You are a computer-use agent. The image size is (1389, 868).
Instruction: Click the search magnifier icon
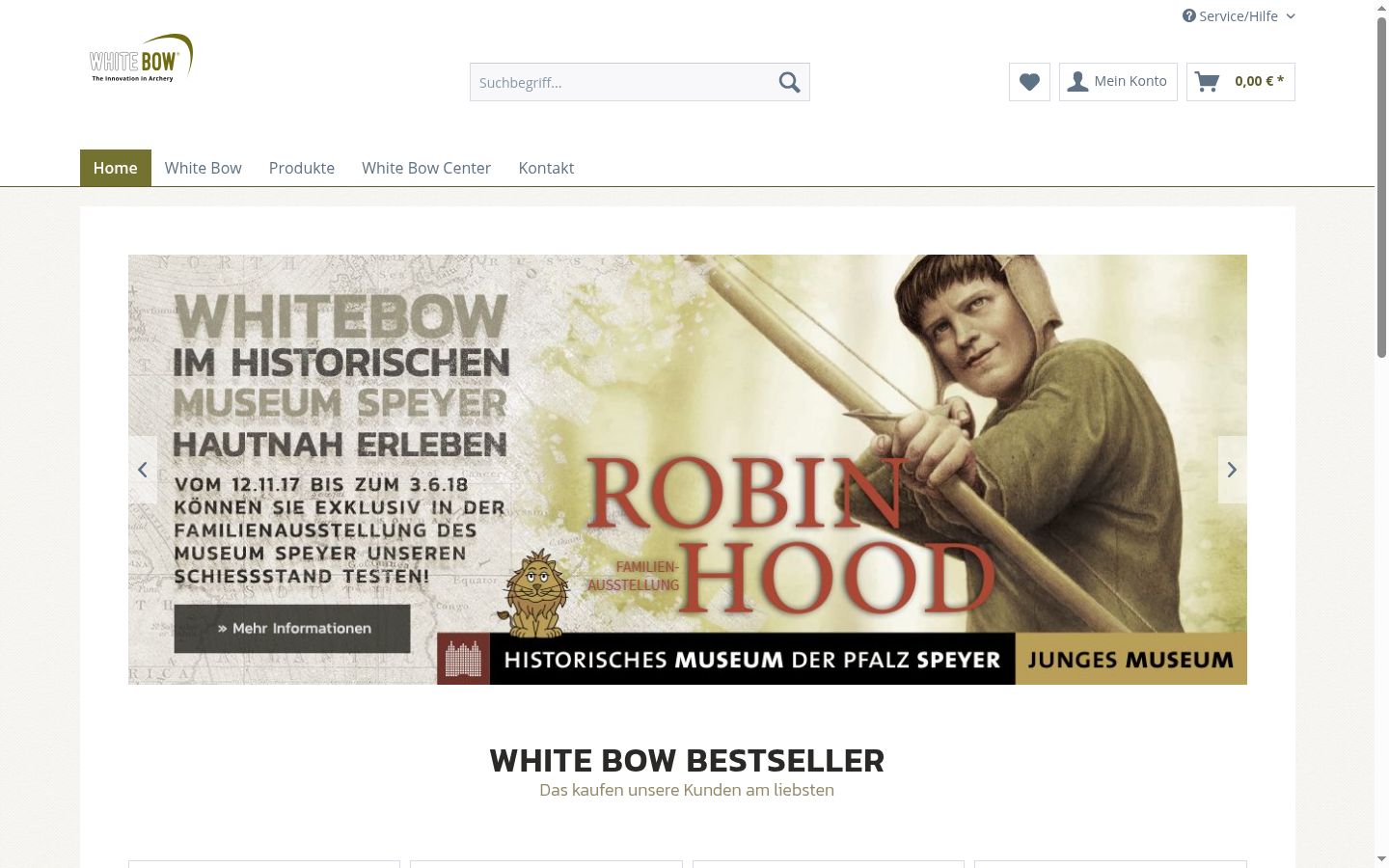click(x=789, y=82)
